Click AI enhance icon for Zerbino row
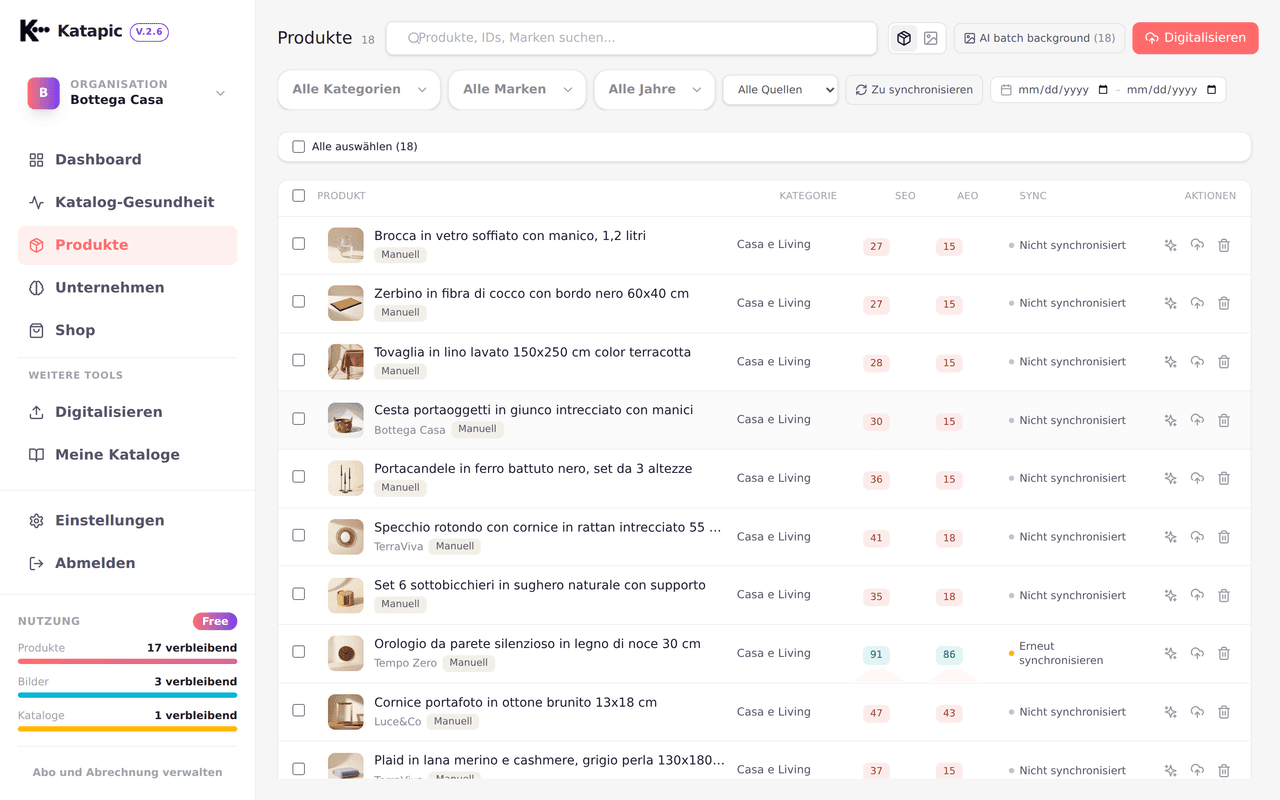This screenshot has width=1280, height=800. tap(1170, 303)
